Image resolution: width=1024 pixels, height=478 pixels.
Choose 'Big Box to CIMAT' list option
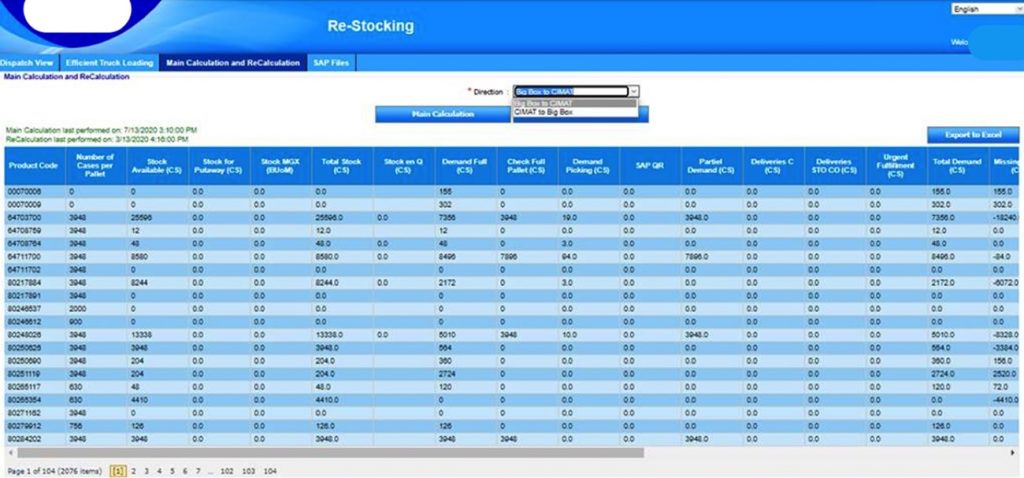coord(574,103)
